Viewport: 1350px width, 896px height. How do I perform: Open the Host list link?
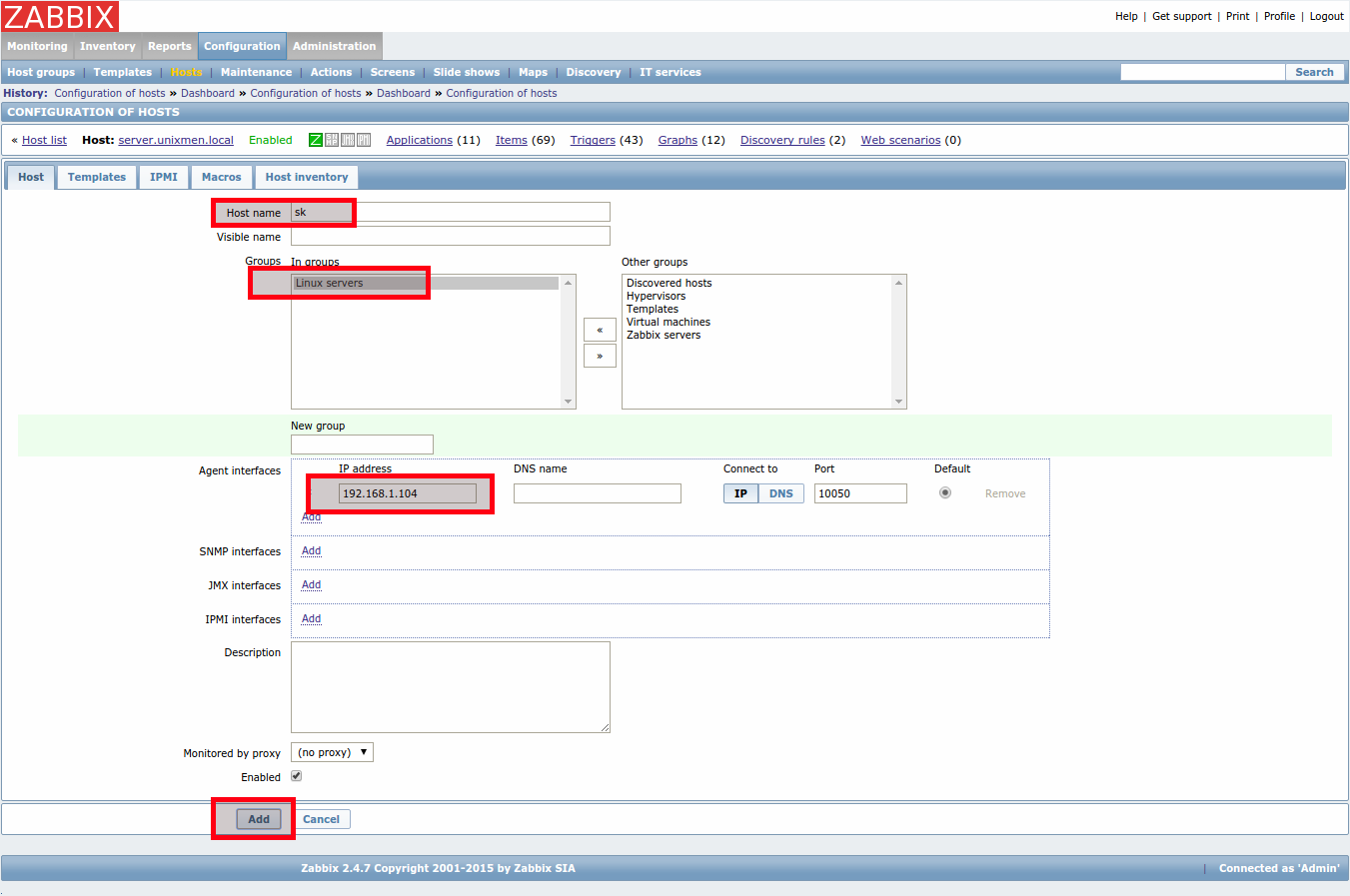[x=44, y=140]
